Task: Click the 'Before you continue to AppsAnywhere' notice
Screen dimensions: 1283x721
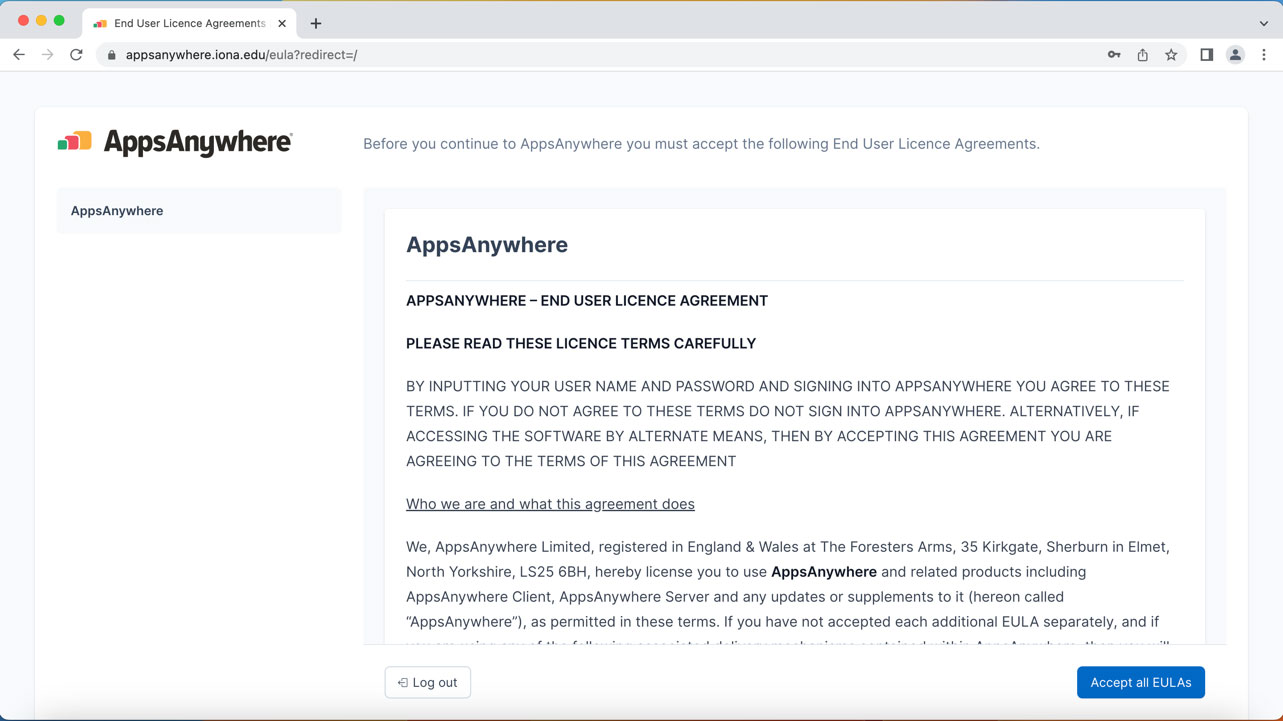Action: click(x=701, y=144)
